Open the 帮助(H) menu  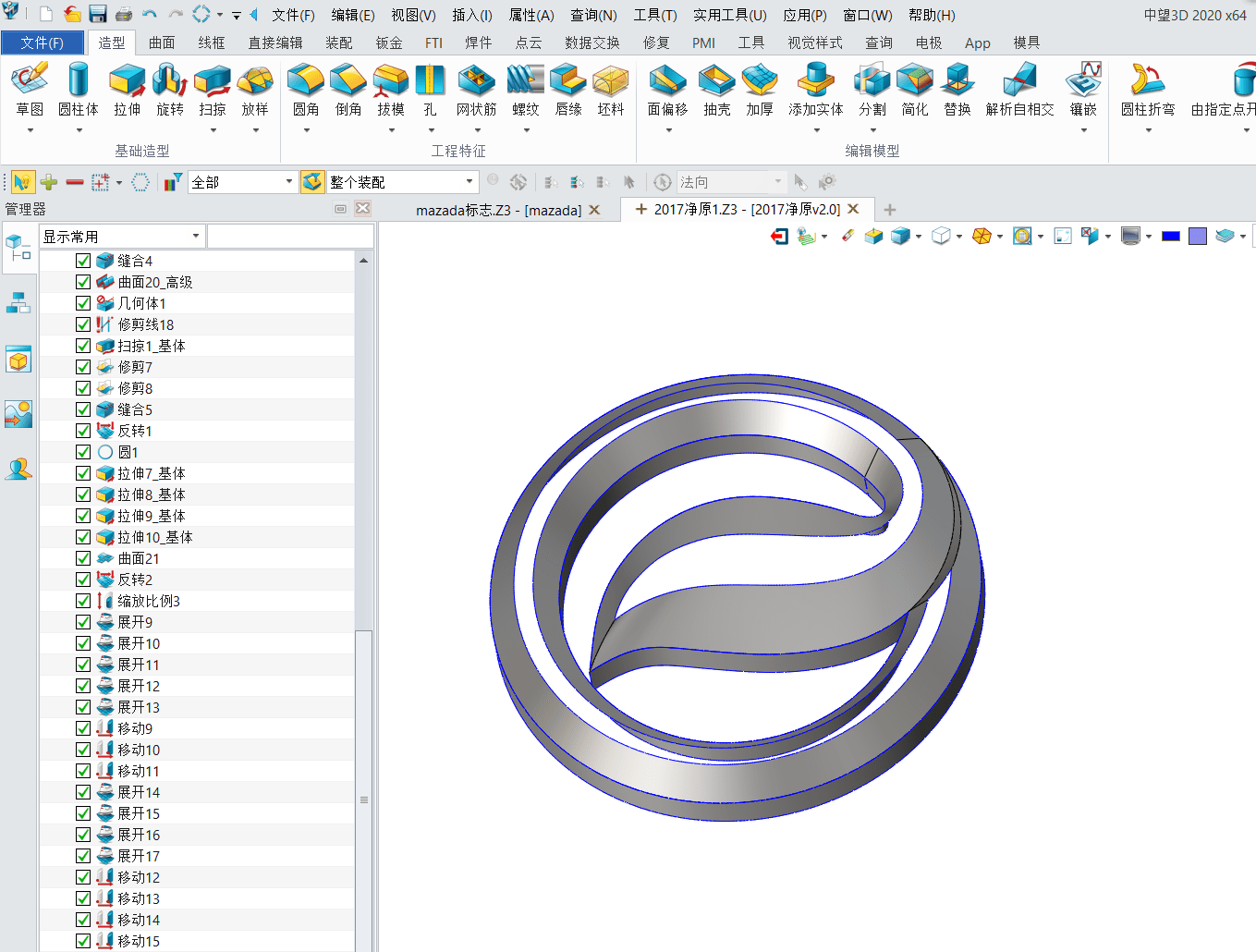click(932, 15)
